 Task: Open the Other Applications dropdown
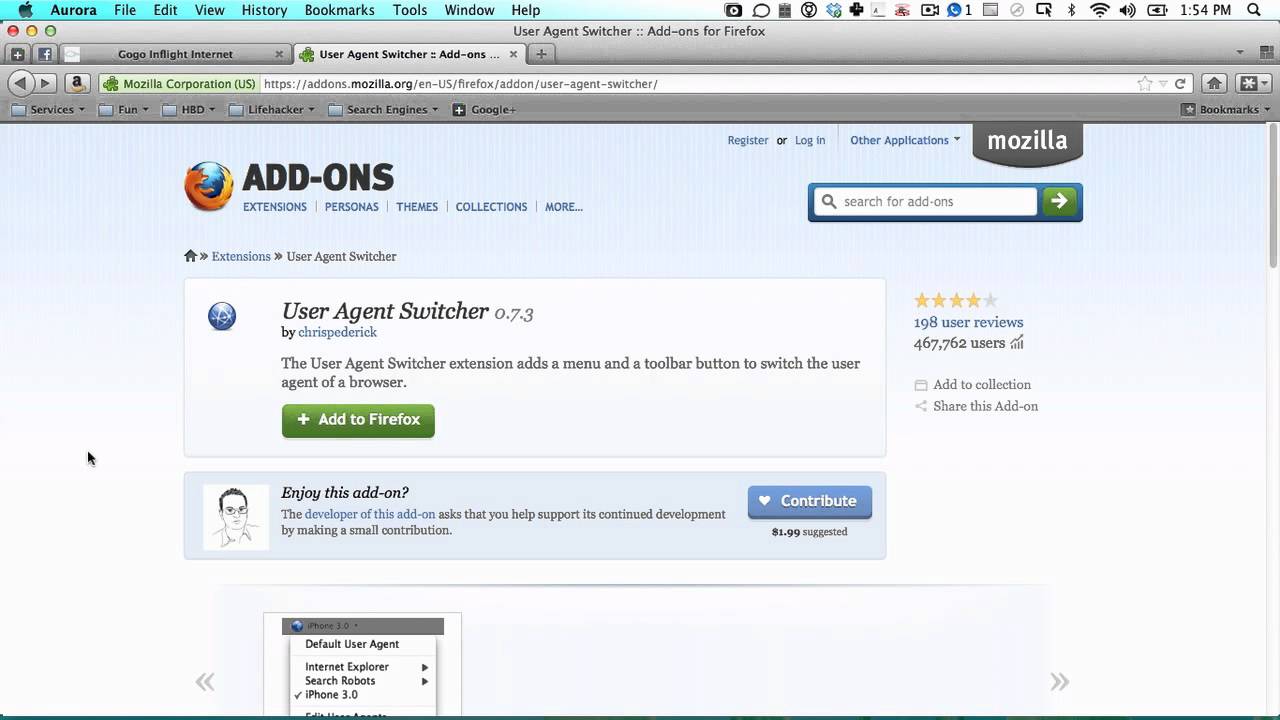click(905, 140)
